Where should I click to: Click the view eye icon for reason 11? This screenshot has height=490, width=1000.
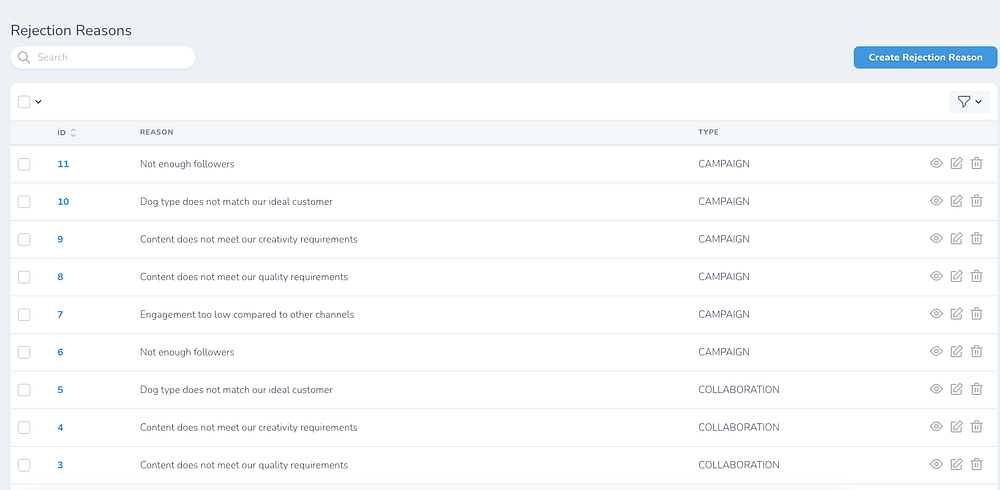click(x=936, y=164)
